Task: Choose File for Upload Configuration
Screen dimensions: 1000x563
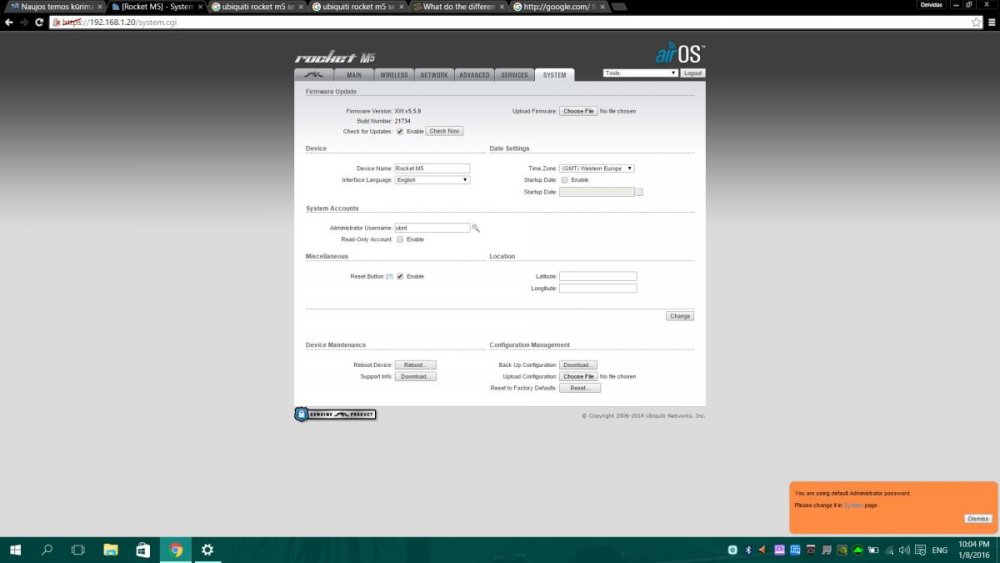Action: (578, 376)
